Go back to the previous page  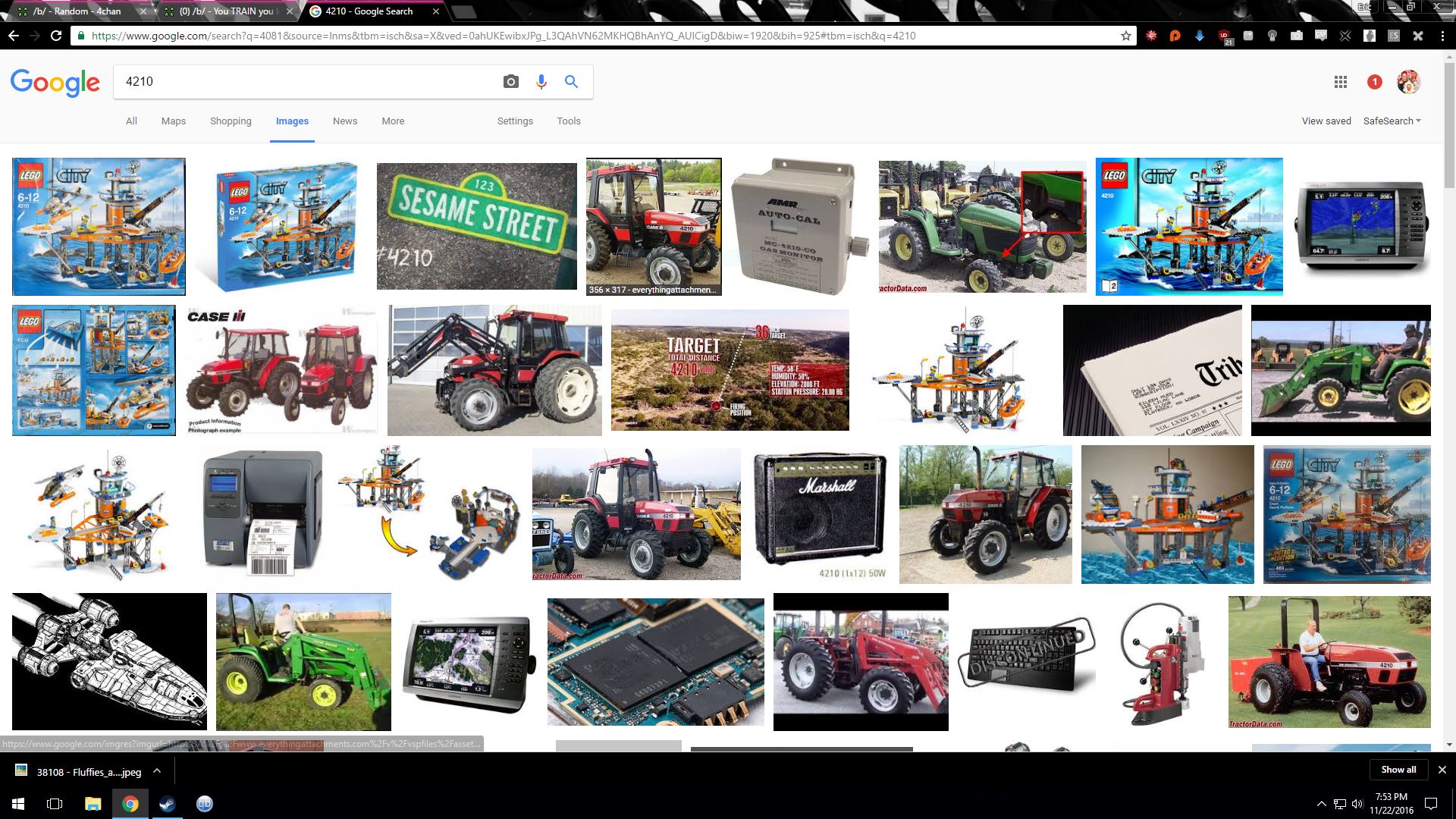click(13, 36)
